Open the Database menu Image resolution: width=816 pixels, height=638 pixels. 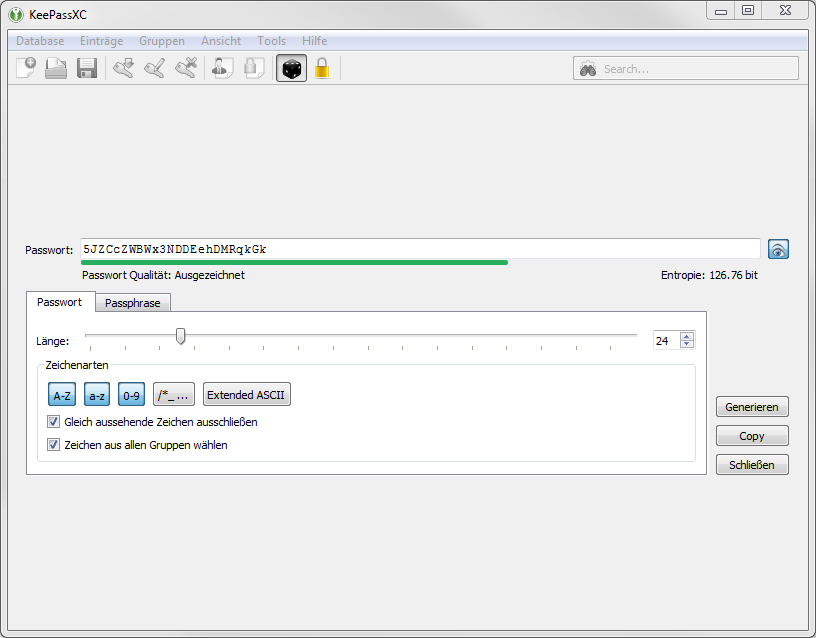[x=40, y=41]
